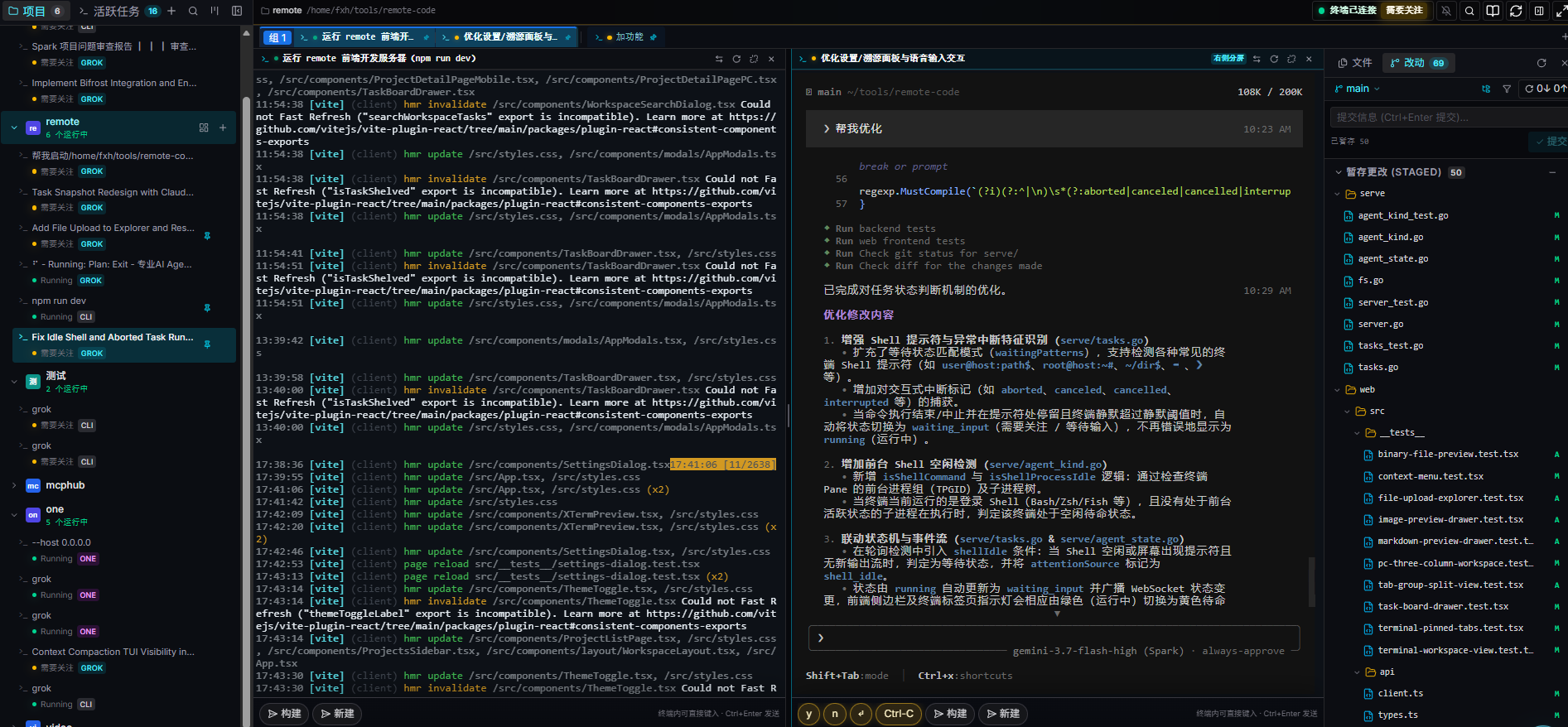Click 新建 button under left terminal
The height and width of the screenshot is (727, 1568).
coord(337,714)
